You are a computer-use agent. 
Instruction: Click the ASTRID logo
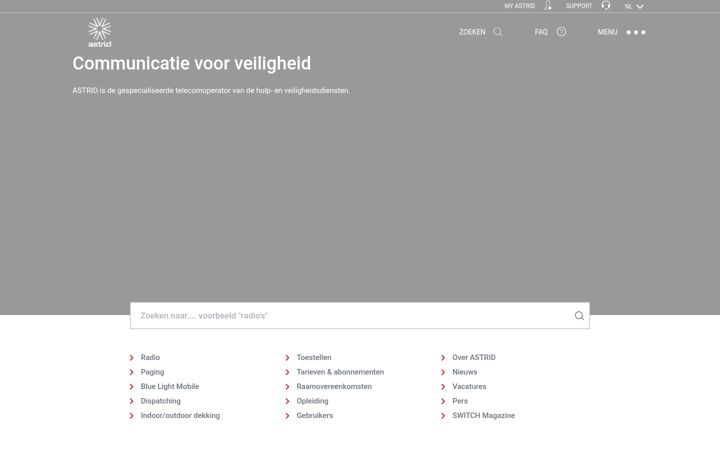pyautogui.click(x=100, y=32)
